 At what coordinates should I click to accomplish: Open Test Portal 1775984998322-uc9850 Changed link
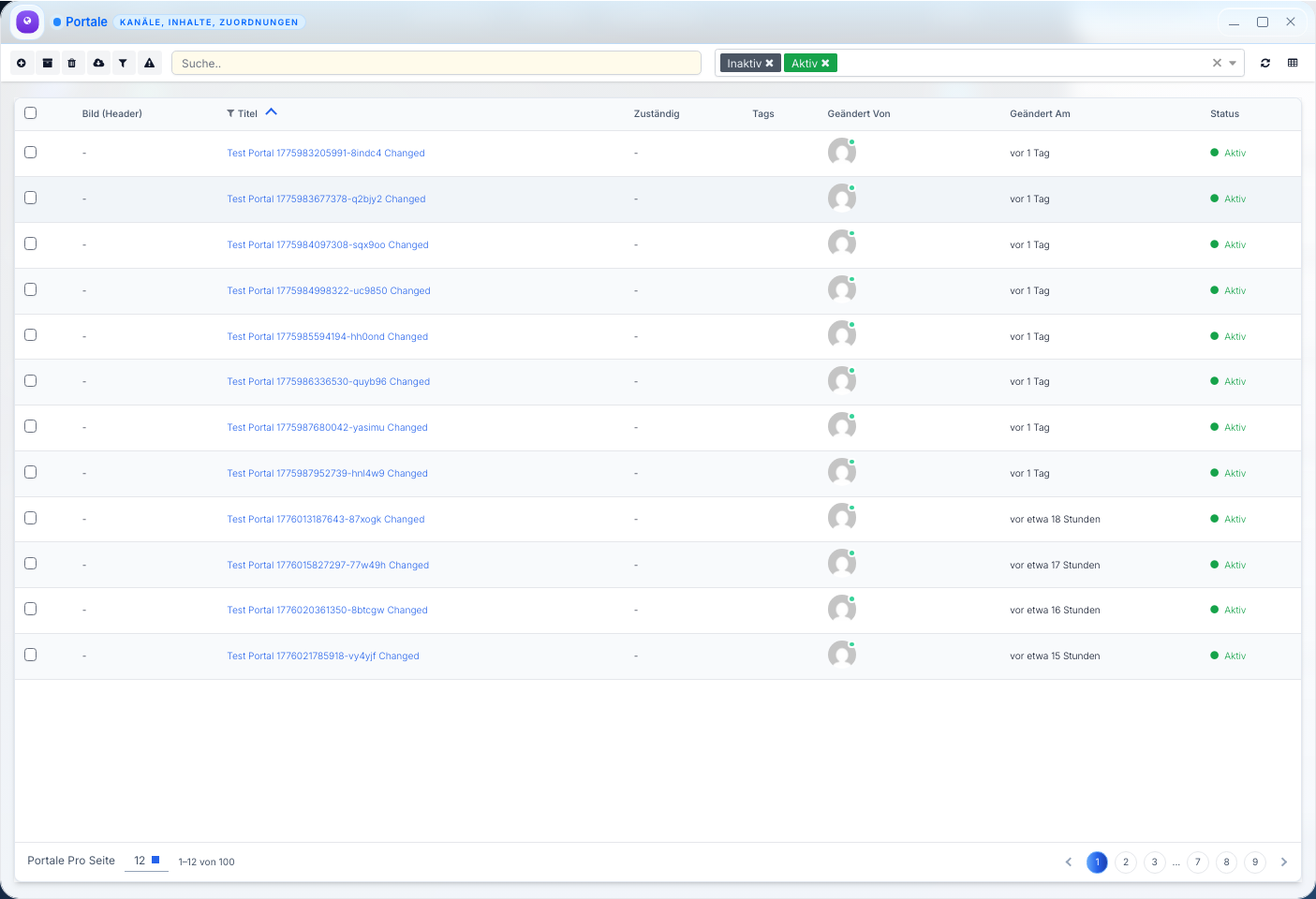329,291
